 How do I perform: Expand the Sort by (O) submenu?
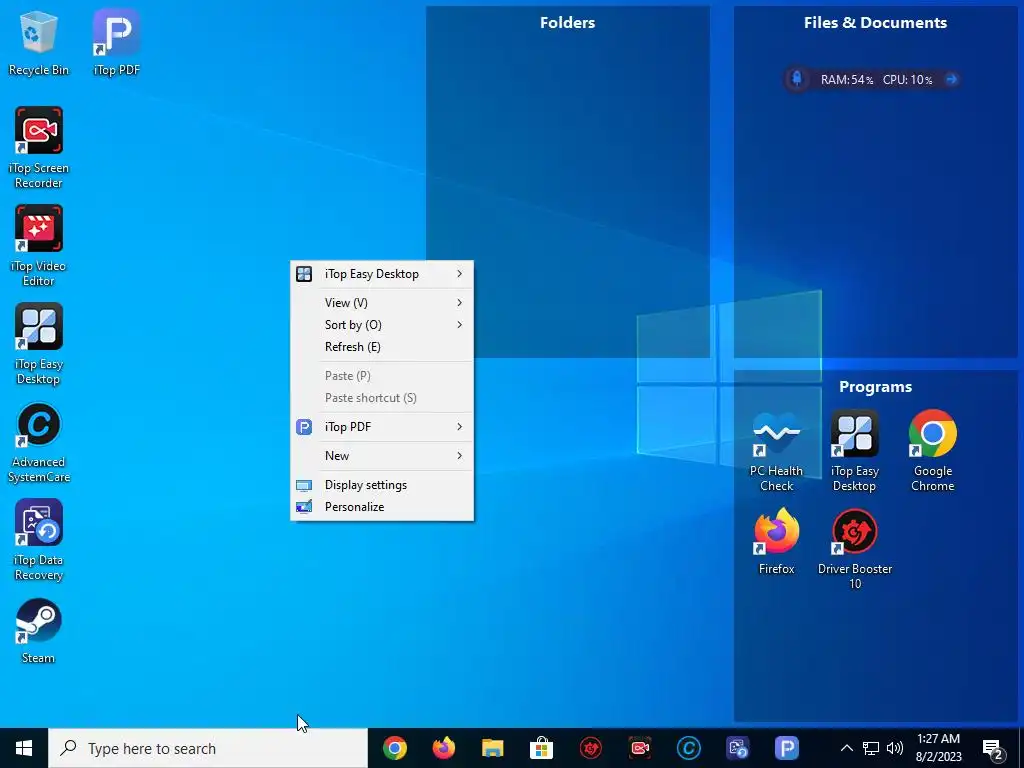pyautogui.click(x=382, y=325)
